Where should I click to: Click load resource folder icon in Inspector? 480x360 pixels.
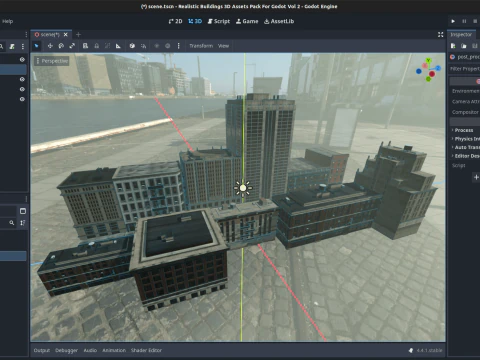pyautogui.click(x=464, y=46)
